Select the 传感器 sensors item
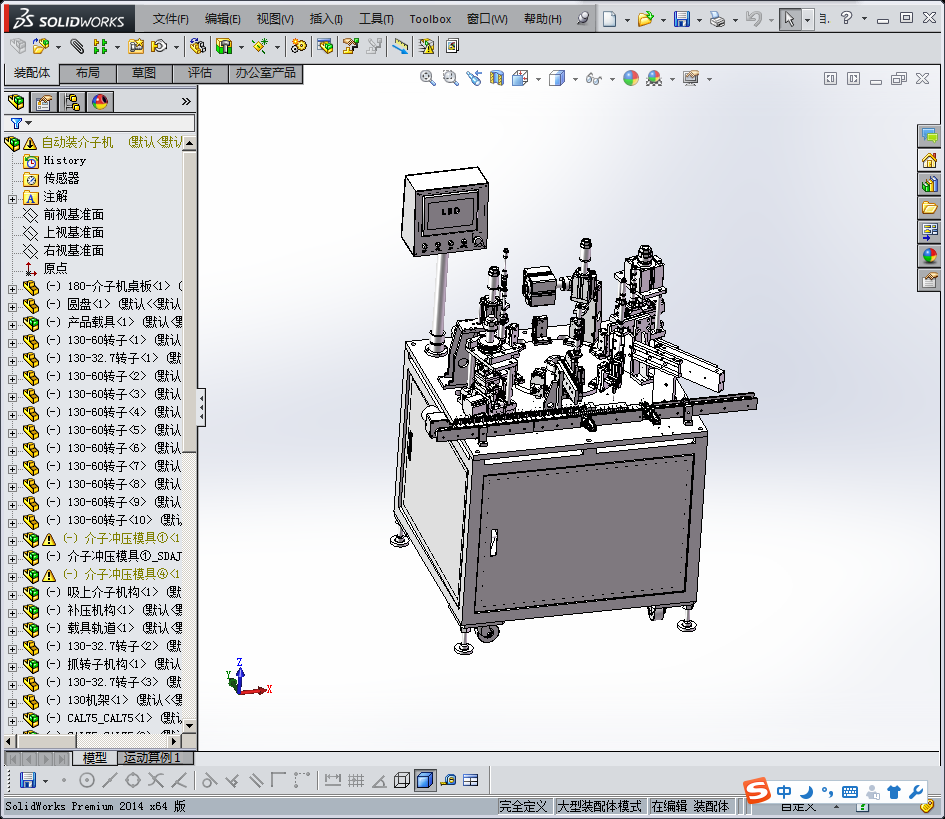 click(61, 178)
